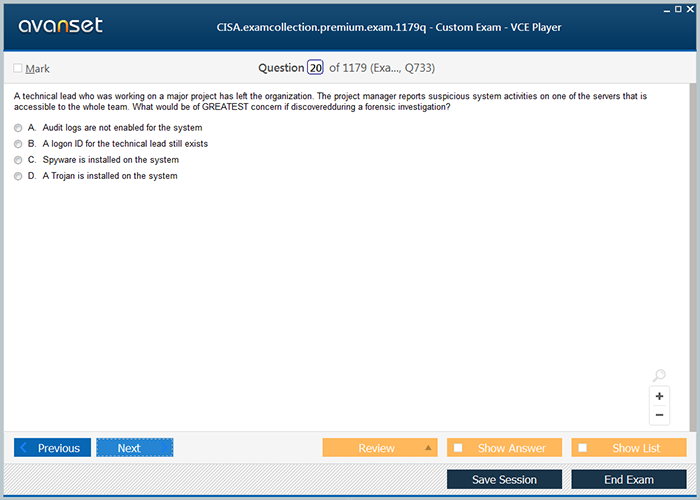Click the Save Session button
The width and height of the screenshot is (700, 500).
pyautogui.click(x=504, y=480)
